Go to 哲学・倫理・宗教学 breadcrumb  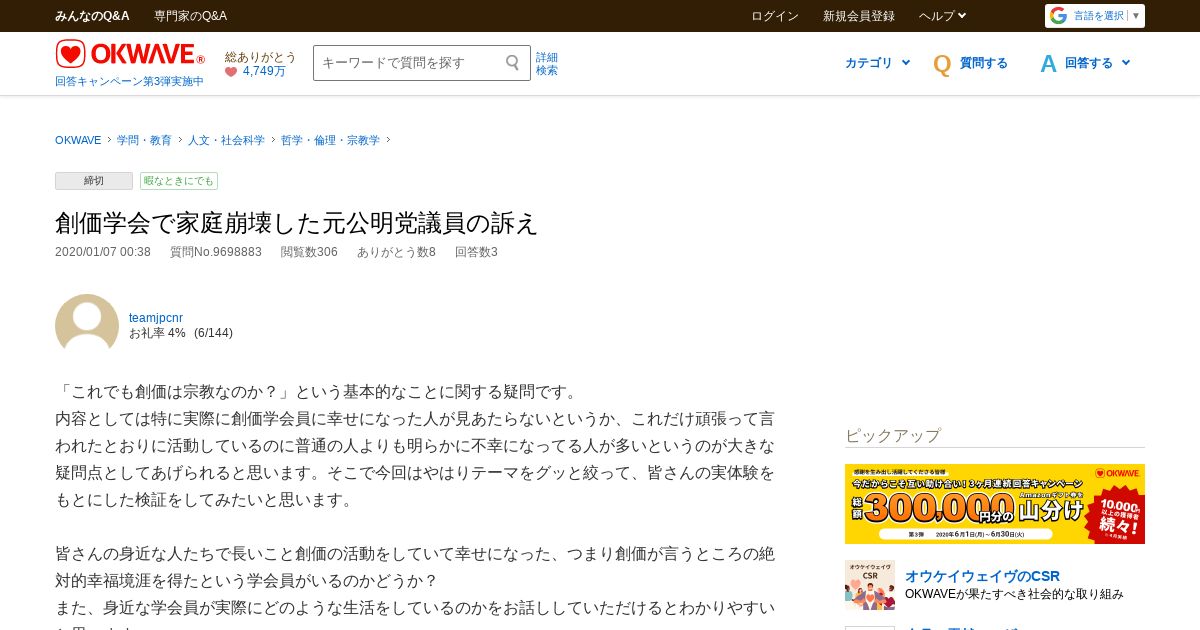(x=330, y=141)
